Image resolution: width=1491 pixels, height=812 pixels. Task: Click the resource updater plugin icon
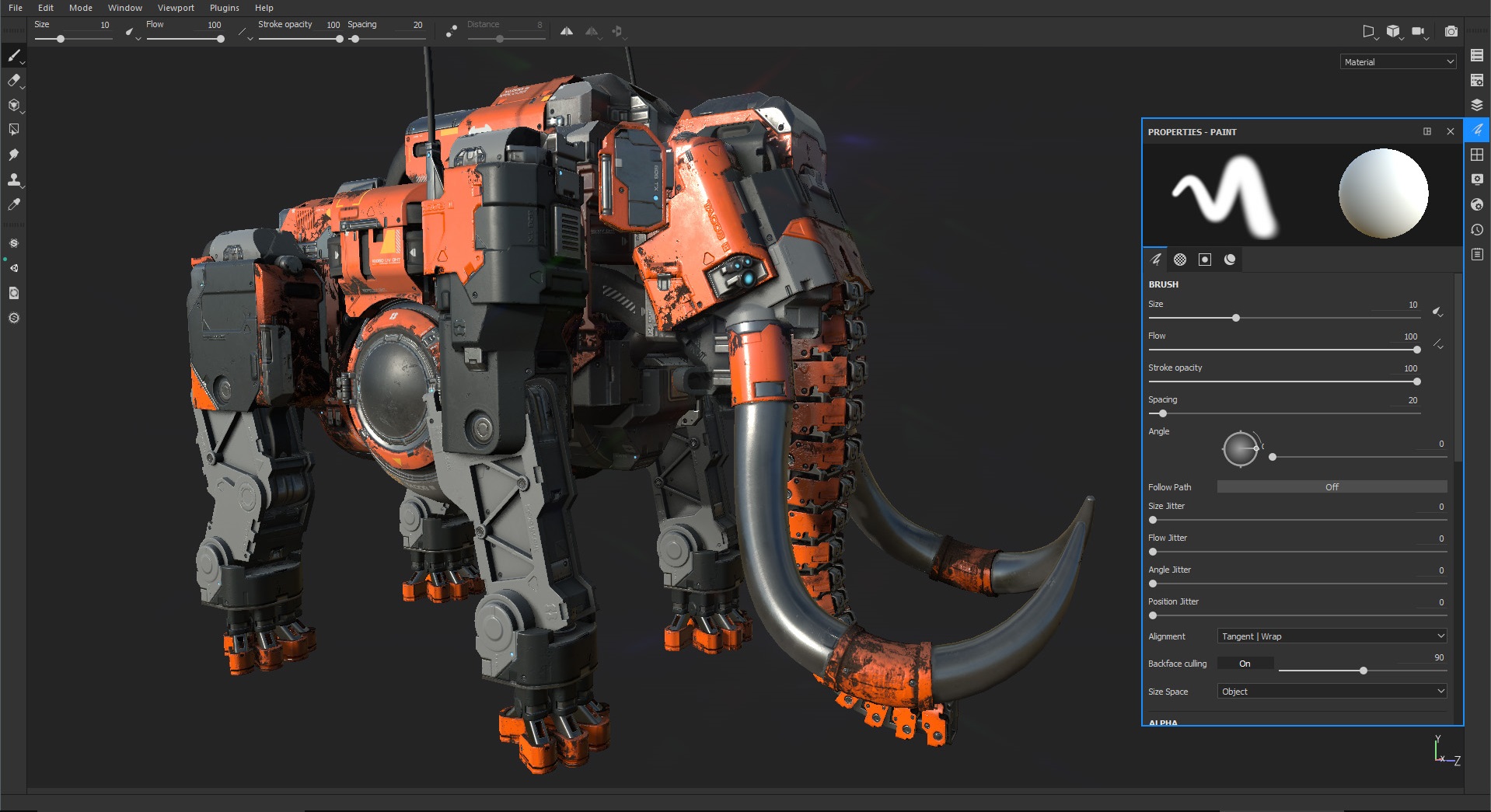[14, 293]
